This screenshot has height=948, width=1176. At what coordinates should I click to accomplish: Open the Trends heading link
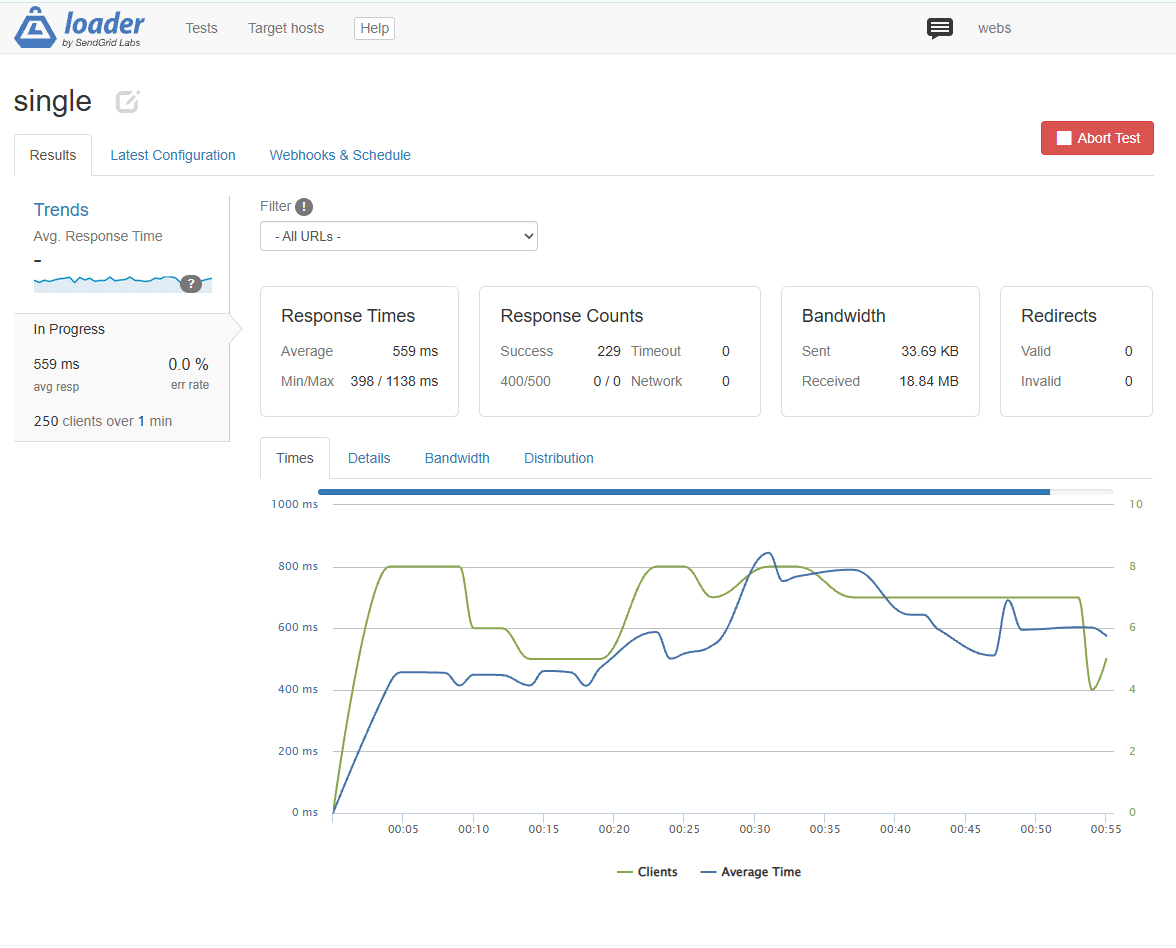tap(62, 210)
